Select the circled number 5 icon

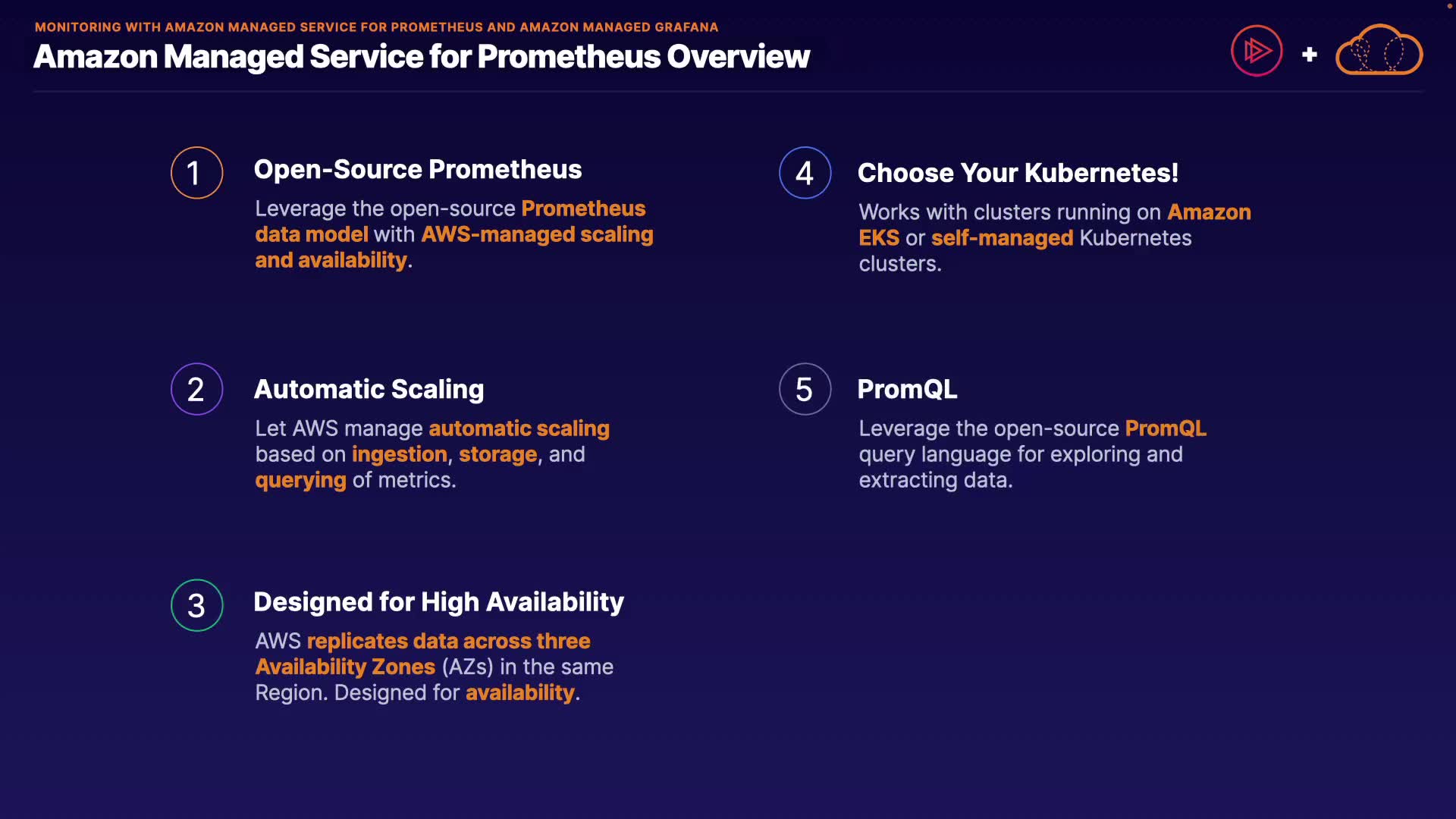tap(805, 389)
